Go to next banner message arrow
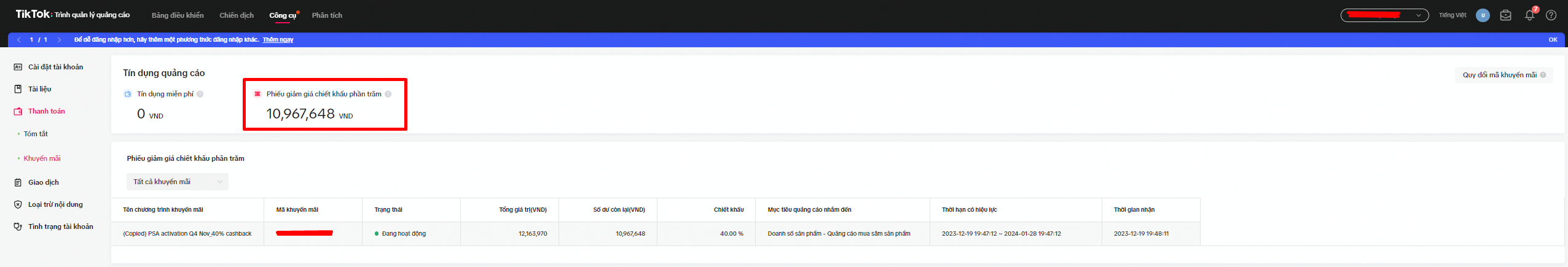This screenshot has height=267, width=1568. [x=59, y=40]
